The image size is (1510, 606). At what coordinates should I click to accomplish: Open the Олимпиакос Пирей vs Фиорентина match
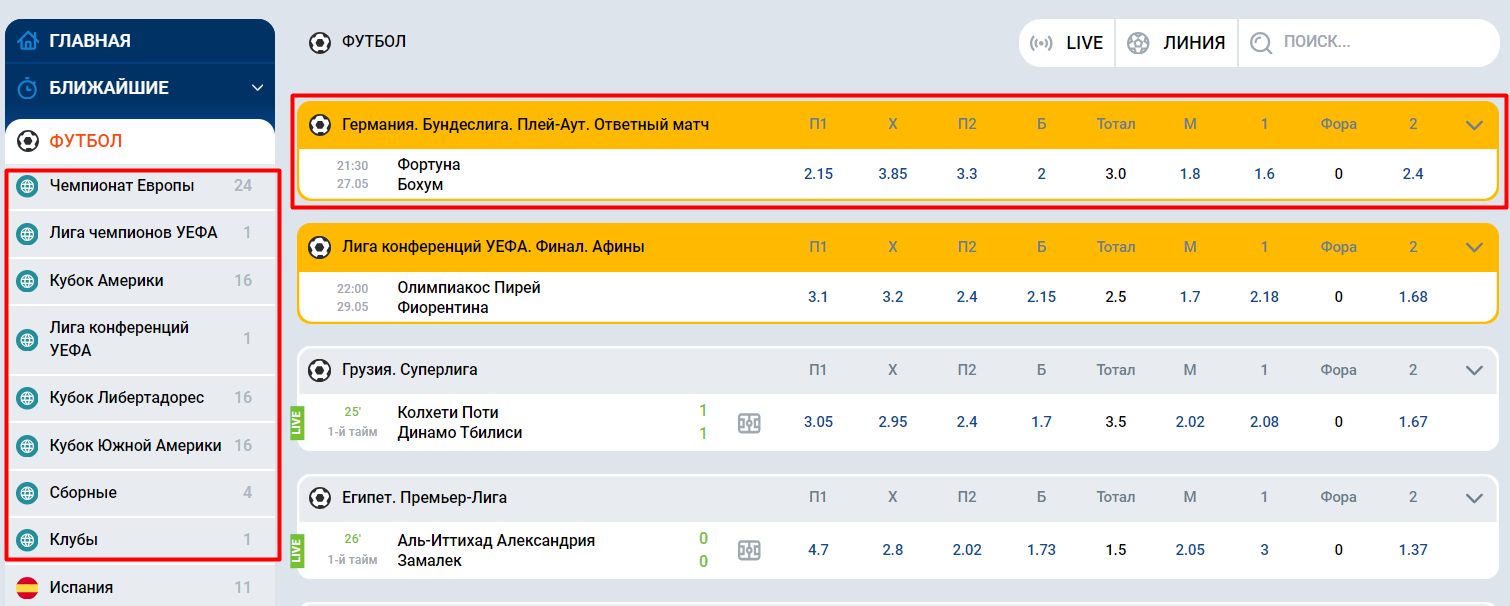pyautogui.click(x=469, y=298)
